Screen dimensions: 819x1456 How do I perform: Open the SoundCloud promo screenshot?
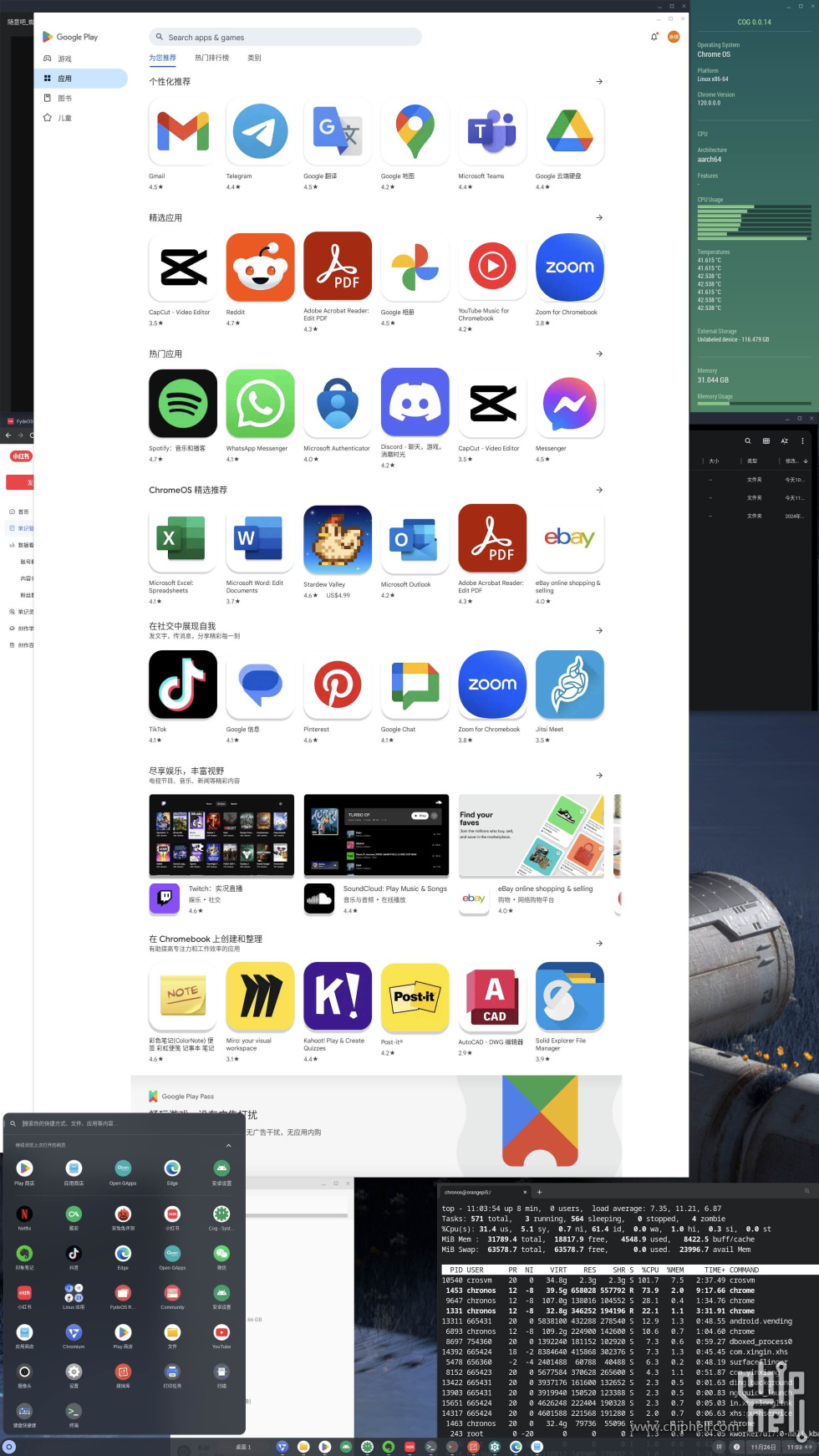(377, 835)
